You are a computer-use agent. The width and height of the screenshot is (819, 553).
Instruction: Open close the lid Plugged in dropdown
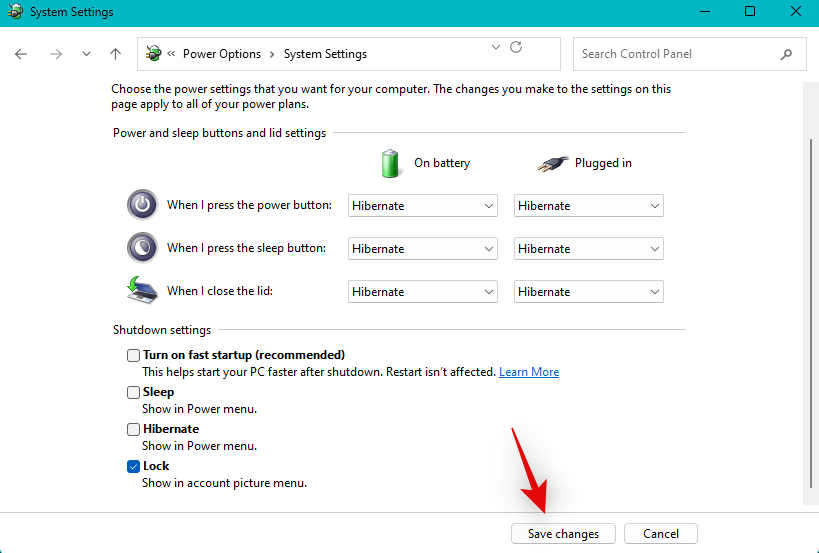point(589,291)
